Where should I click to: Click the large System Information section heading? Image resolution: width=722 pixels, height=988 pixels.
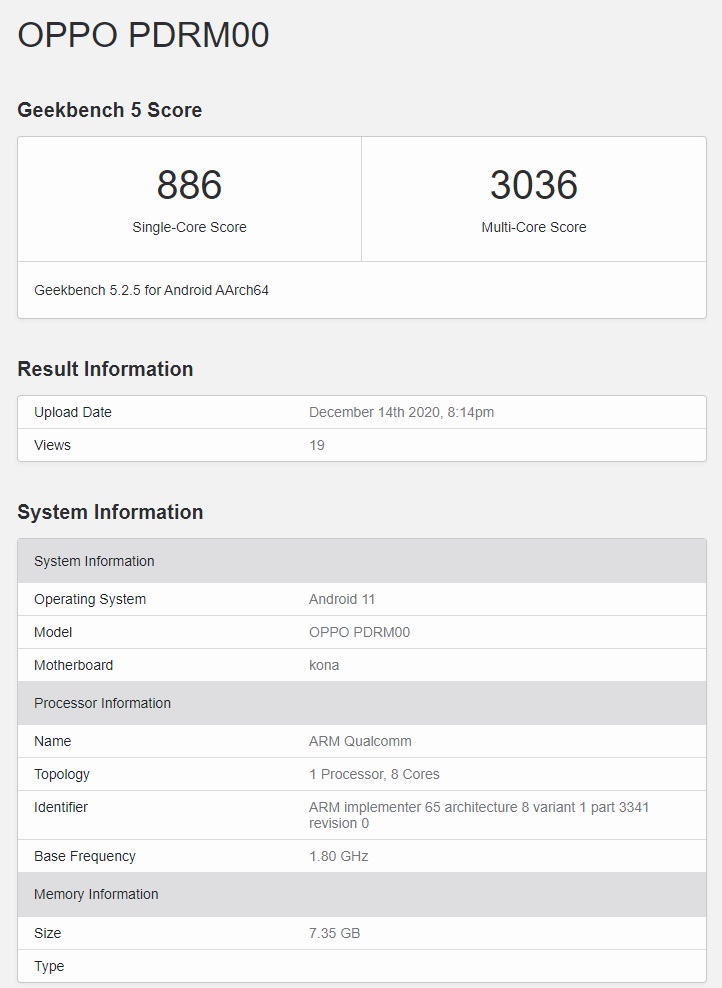click(110, 512)
